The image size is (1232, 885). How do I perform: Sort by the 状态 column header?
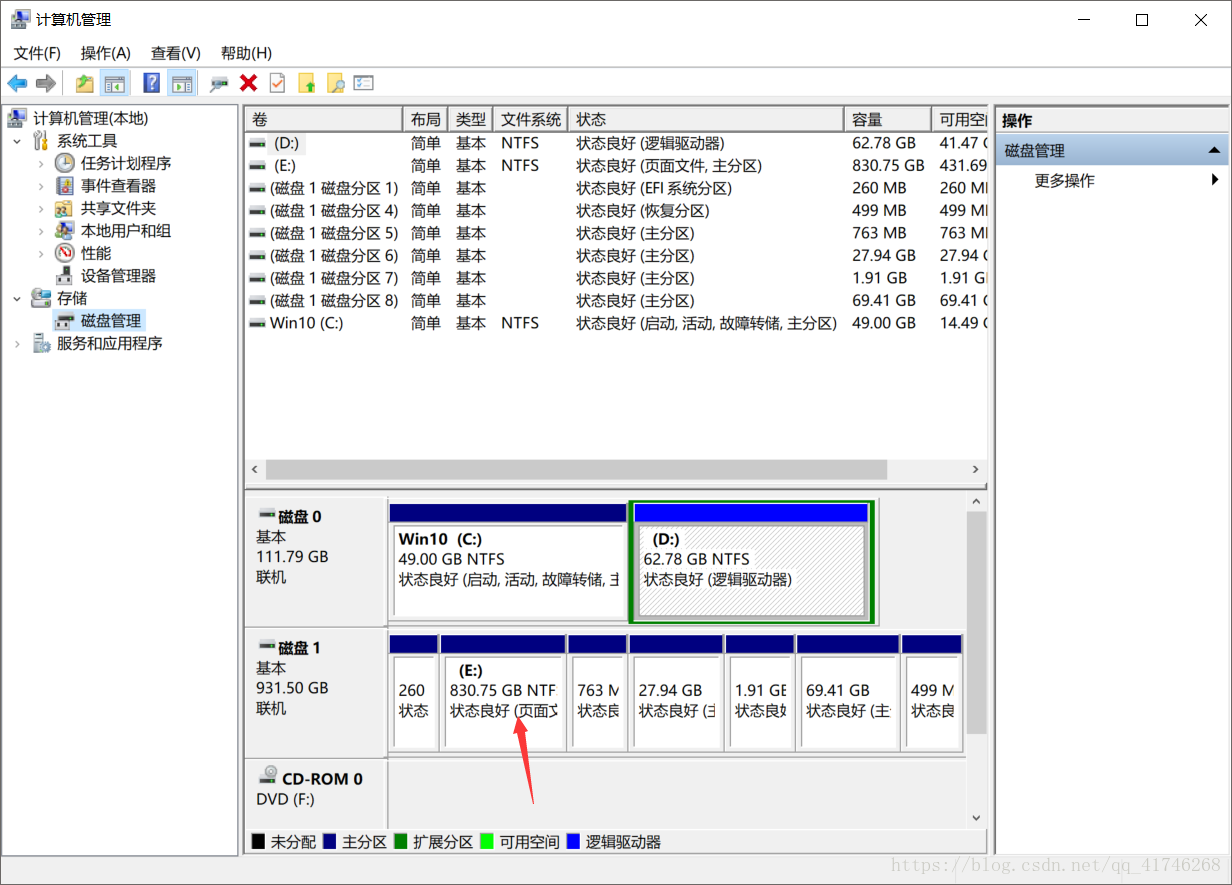[706, 119]
